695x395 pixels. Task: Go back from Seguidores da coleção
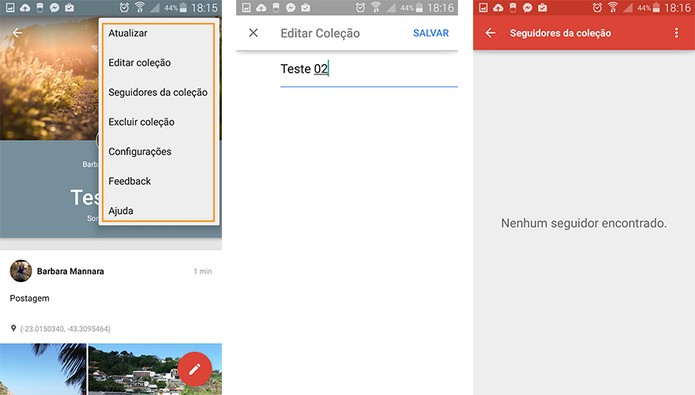point(490,33)
